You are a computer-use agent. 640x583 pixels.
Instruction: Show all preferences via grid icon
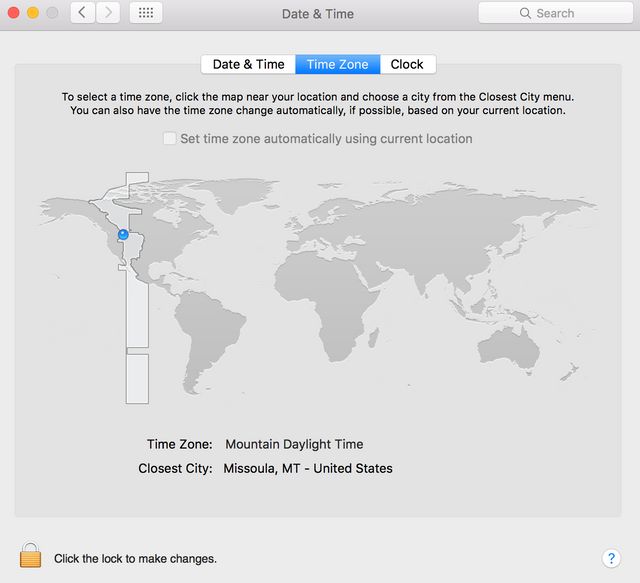click(x=146, y=13)
